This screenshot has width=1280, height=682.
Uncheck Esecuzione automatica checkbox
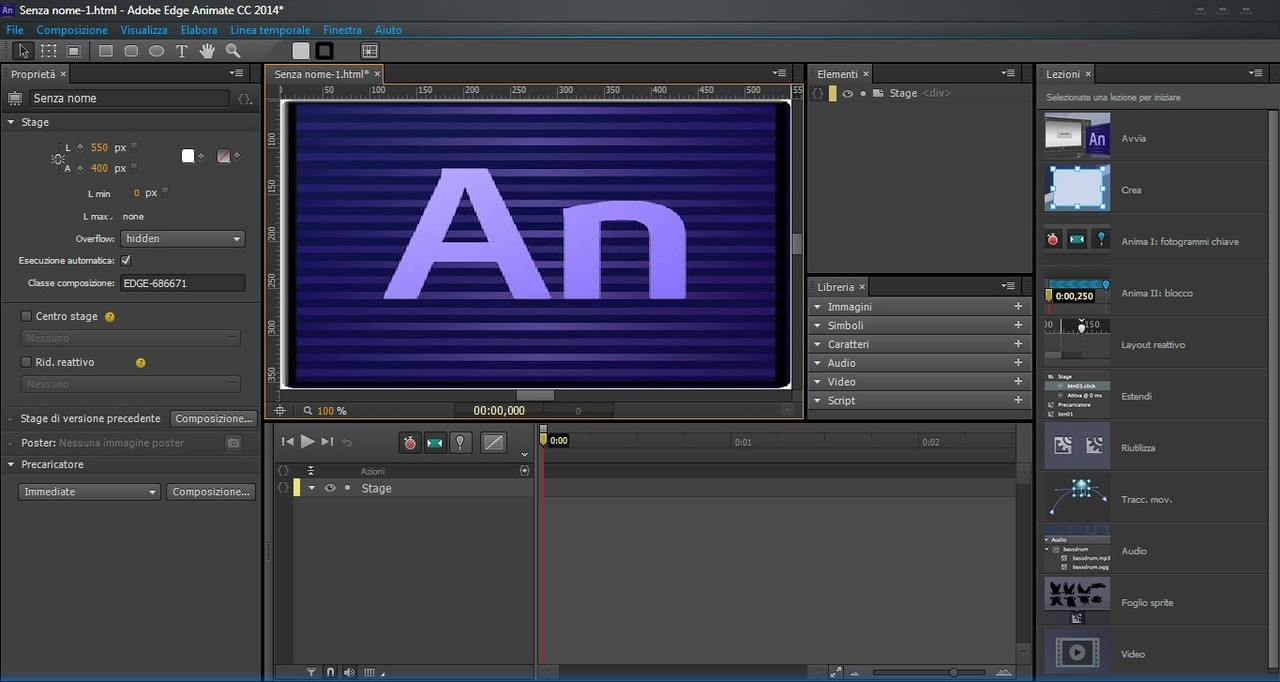point(126,260)
